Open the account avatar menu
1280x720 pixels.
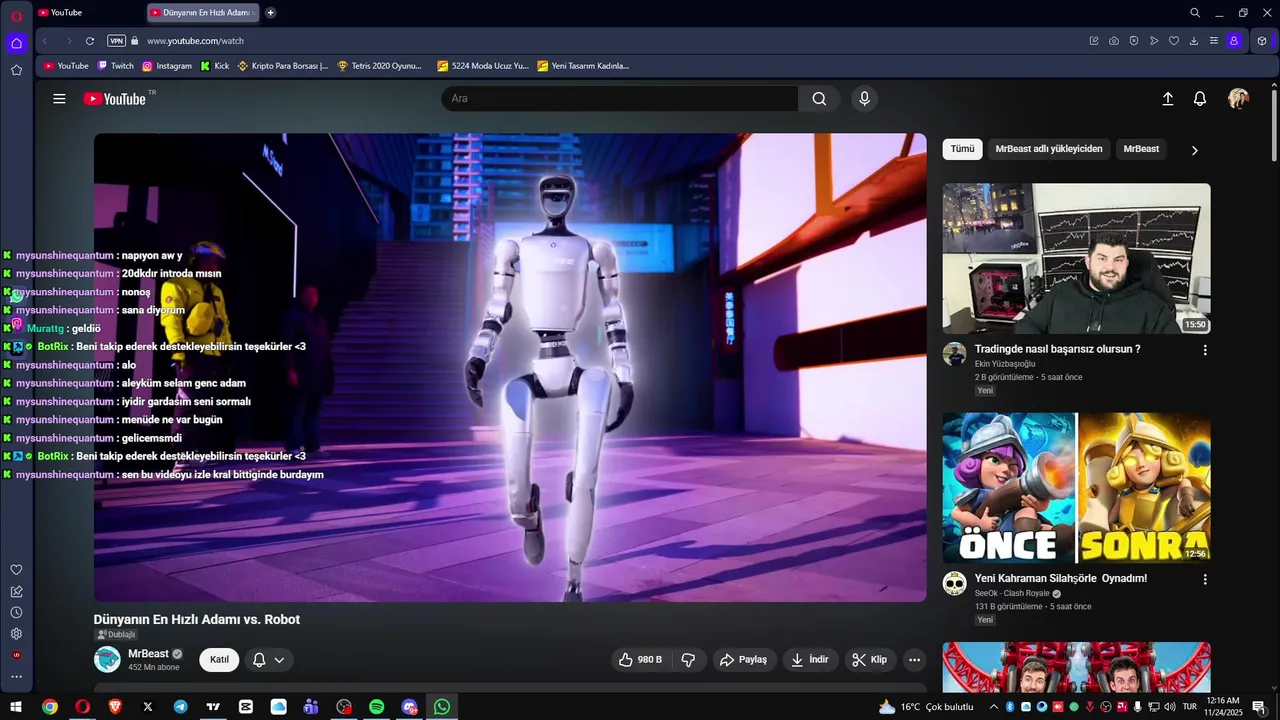[x=1239, y=98]
